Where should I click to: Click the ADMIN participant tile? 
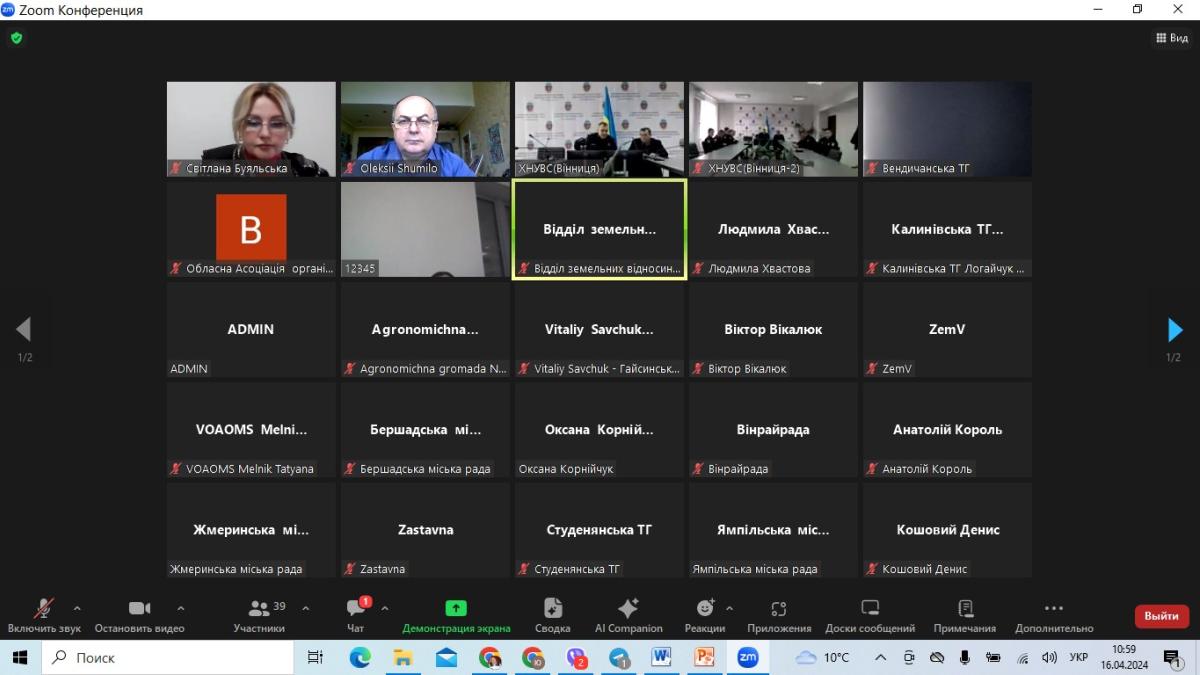click(x=251, y=329)
